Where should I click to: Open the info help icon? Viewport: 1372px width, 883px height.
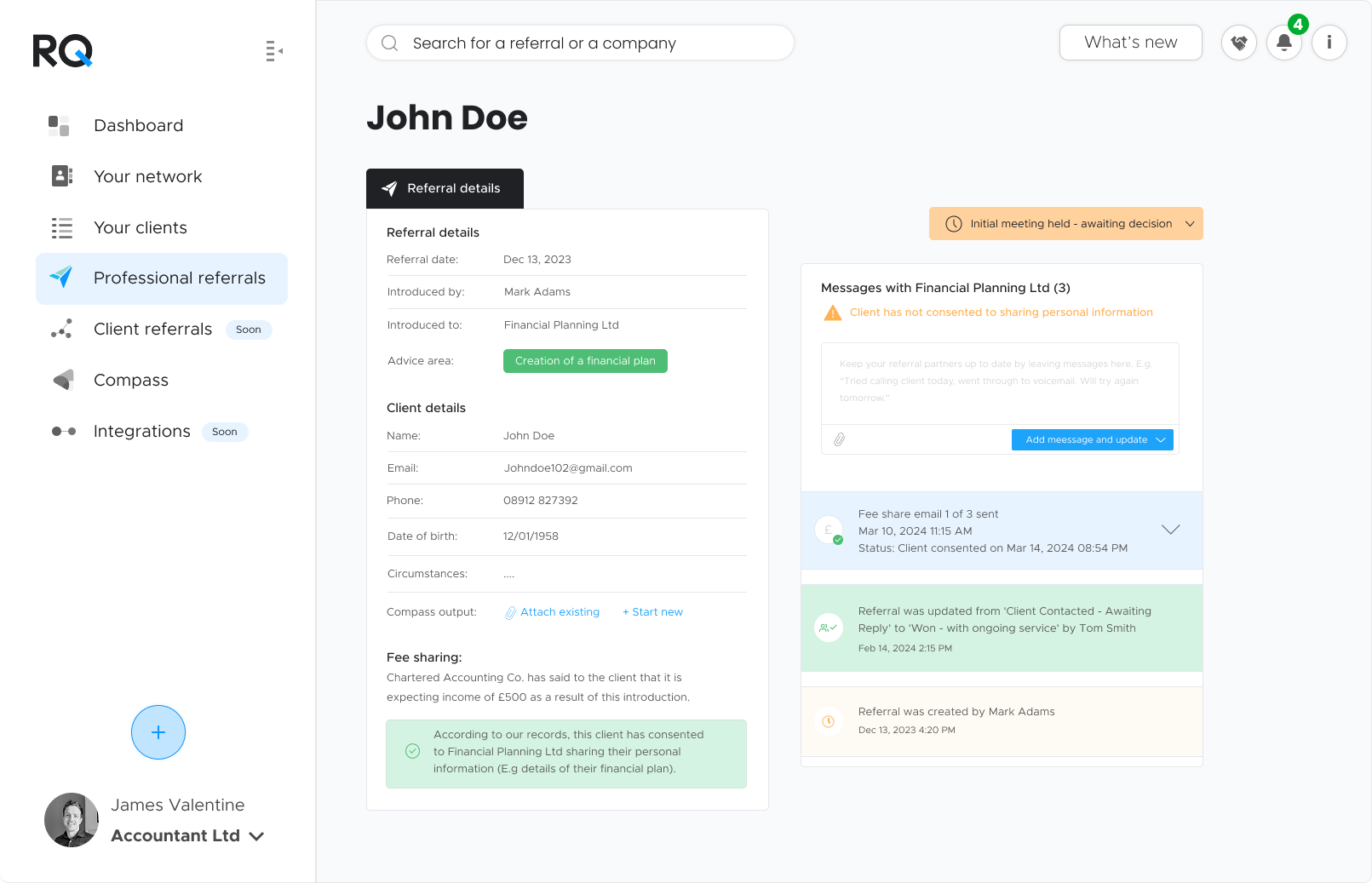click(x=1329, y=43)
